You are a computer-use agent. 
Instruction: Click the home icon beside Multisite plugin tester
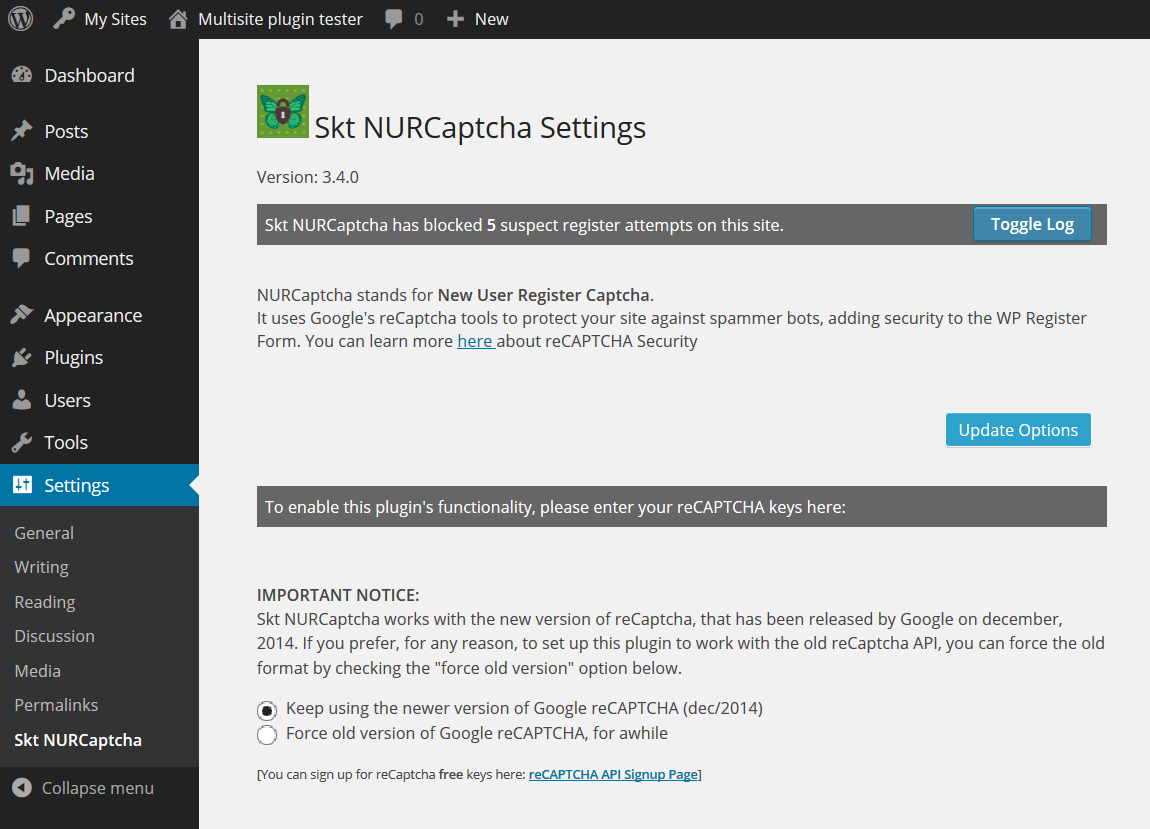(177, 19)
